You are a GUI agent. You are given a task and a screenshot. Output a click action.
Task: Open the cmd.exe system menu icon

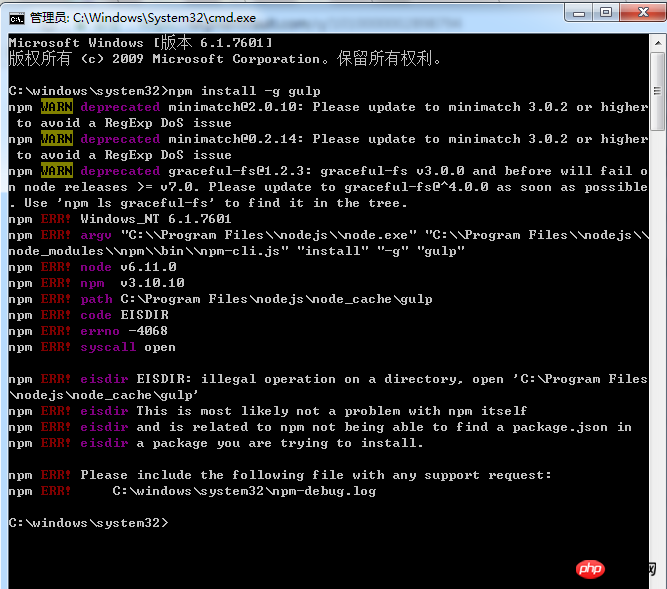coord(17,18)
